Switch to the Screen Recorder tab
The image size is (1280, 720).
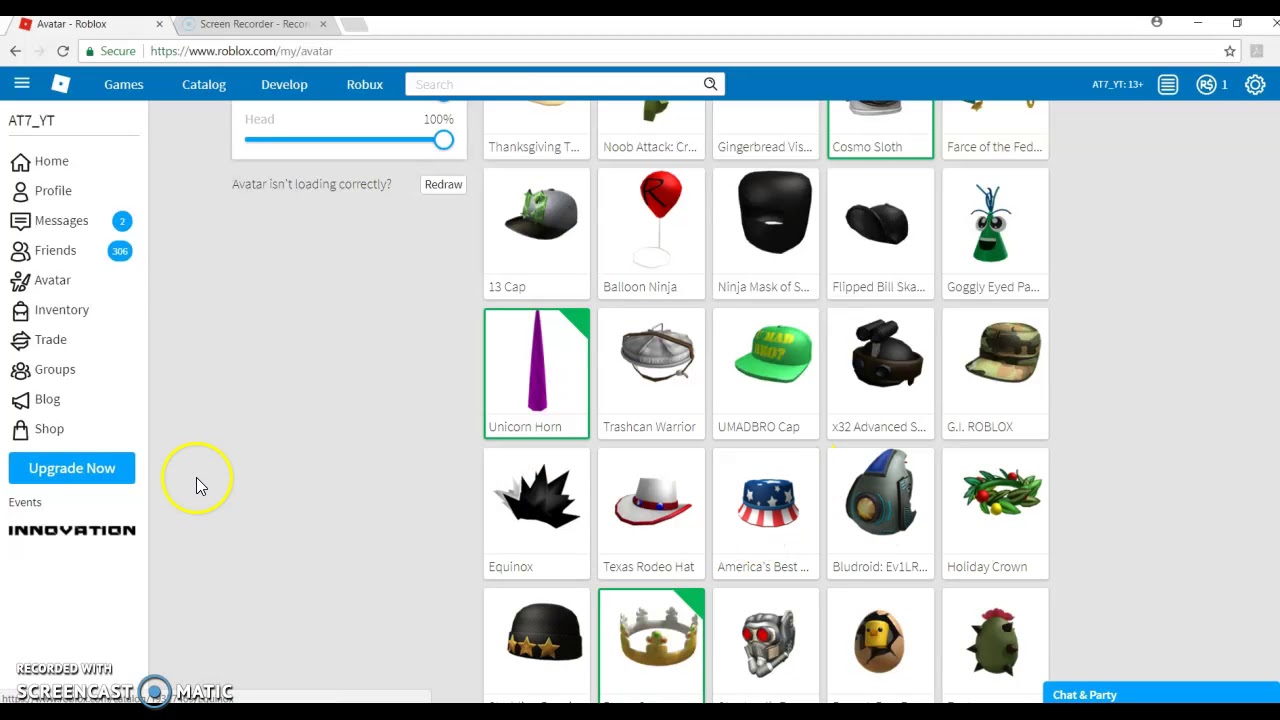pyautogui.click(x=255, y=24)
